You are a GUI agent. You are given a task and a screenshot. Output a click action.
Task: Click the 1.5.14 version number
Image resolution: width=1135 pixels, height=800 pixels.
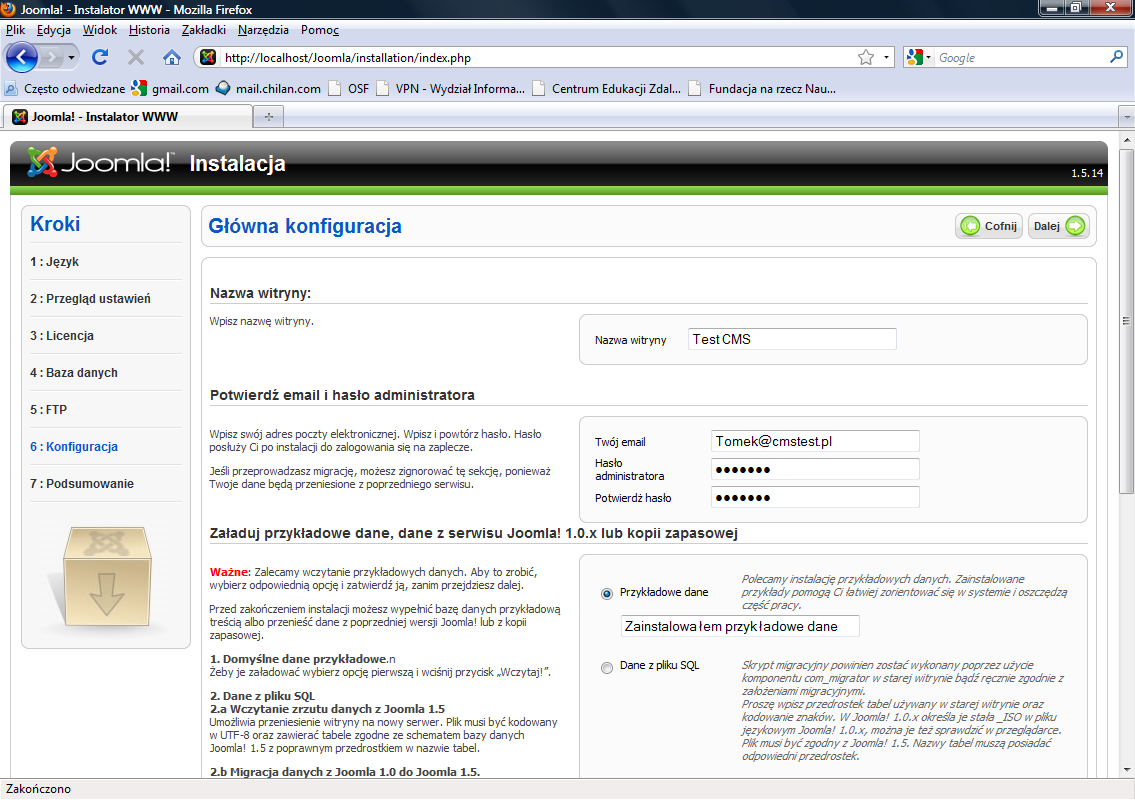[1087, 173]
